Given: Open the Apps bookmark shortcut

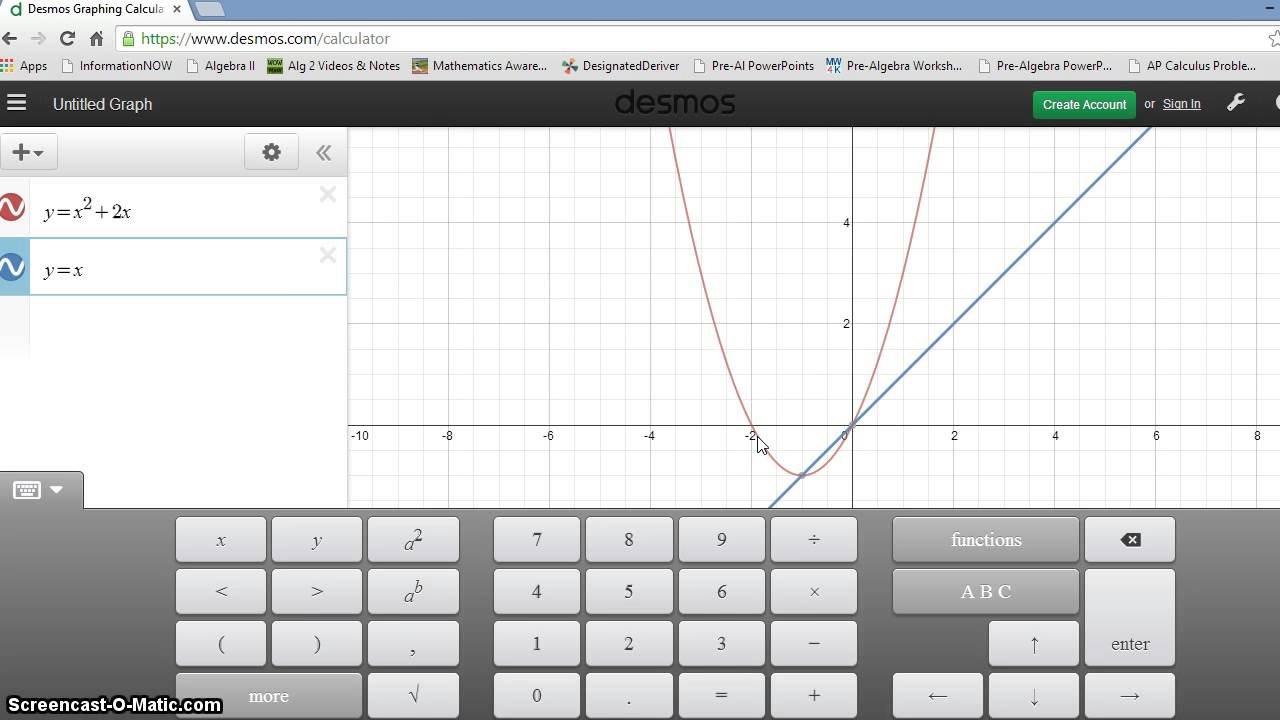Looking at the screenshot, I should point(24,66).
